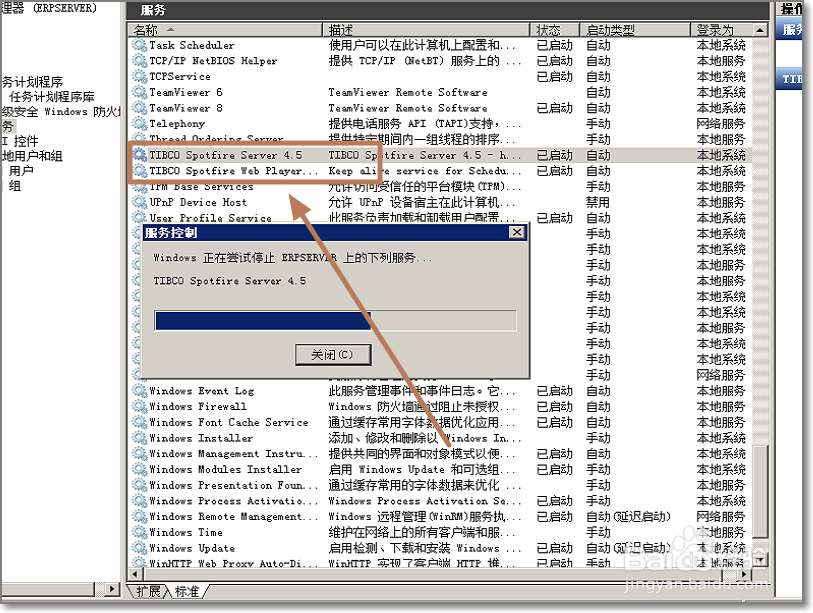Click the TeamViewer 8 service gear icon

click(x=139, y=108)
